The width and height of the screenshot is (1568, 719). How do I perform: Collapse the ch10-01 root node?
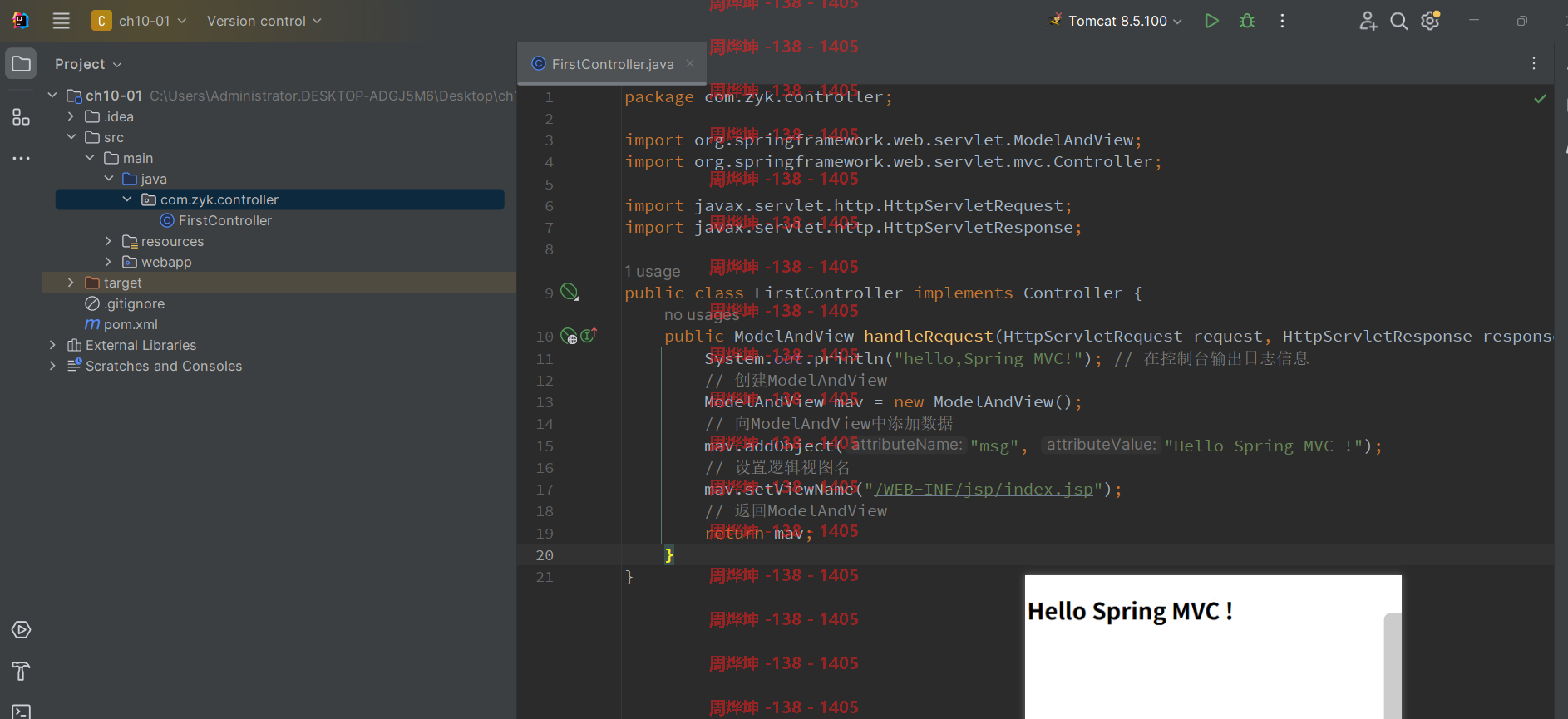tap(52, 96)
